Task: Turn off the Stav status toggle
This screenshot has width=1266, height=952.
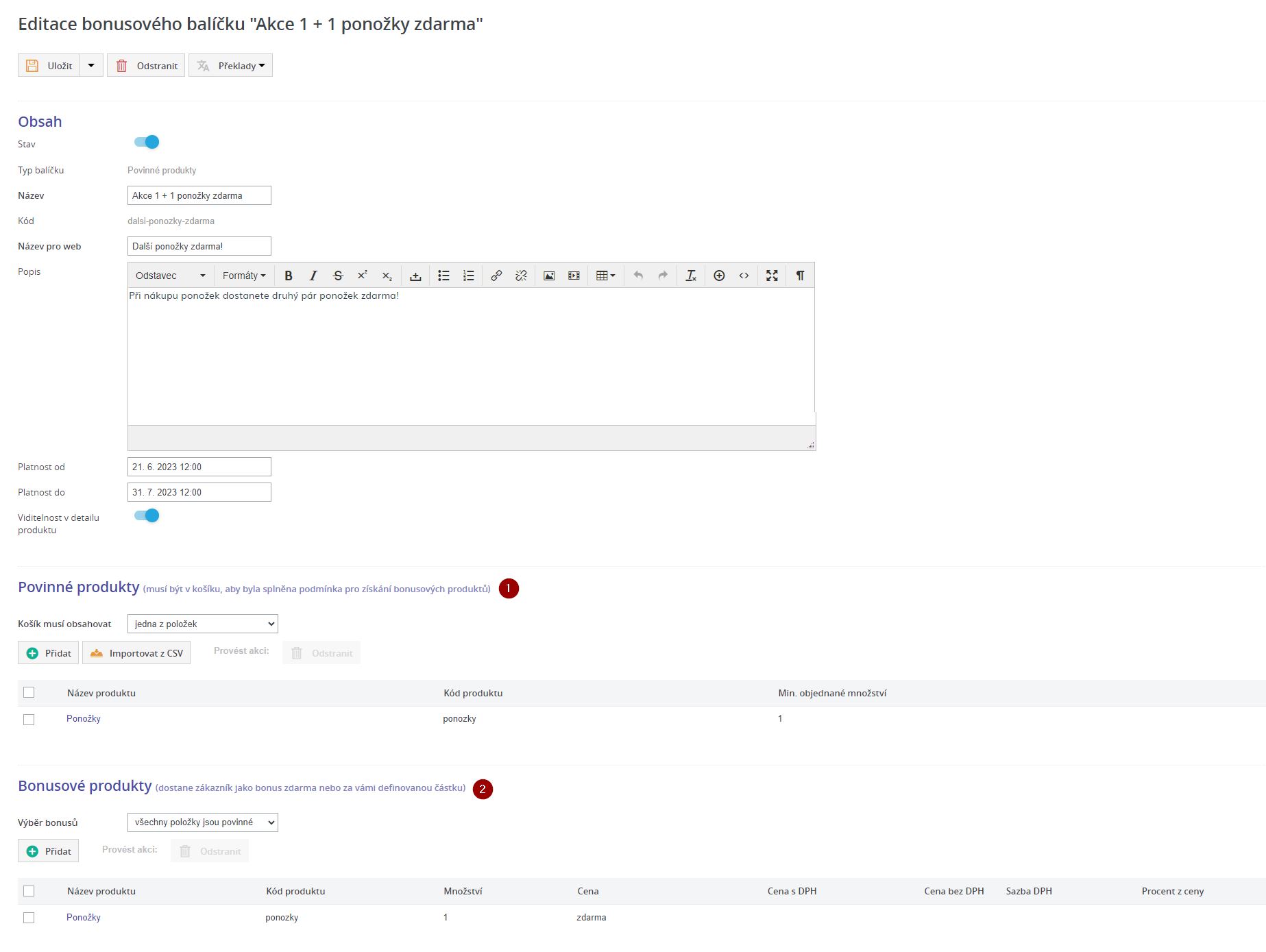Action: coord(147,142)
